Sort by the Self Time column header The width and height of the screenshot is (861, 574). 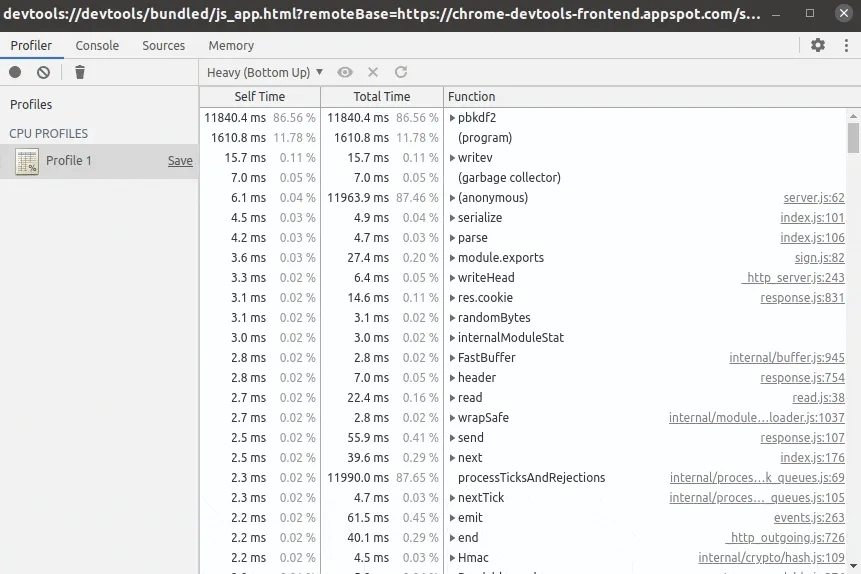(x=259, y=97)
